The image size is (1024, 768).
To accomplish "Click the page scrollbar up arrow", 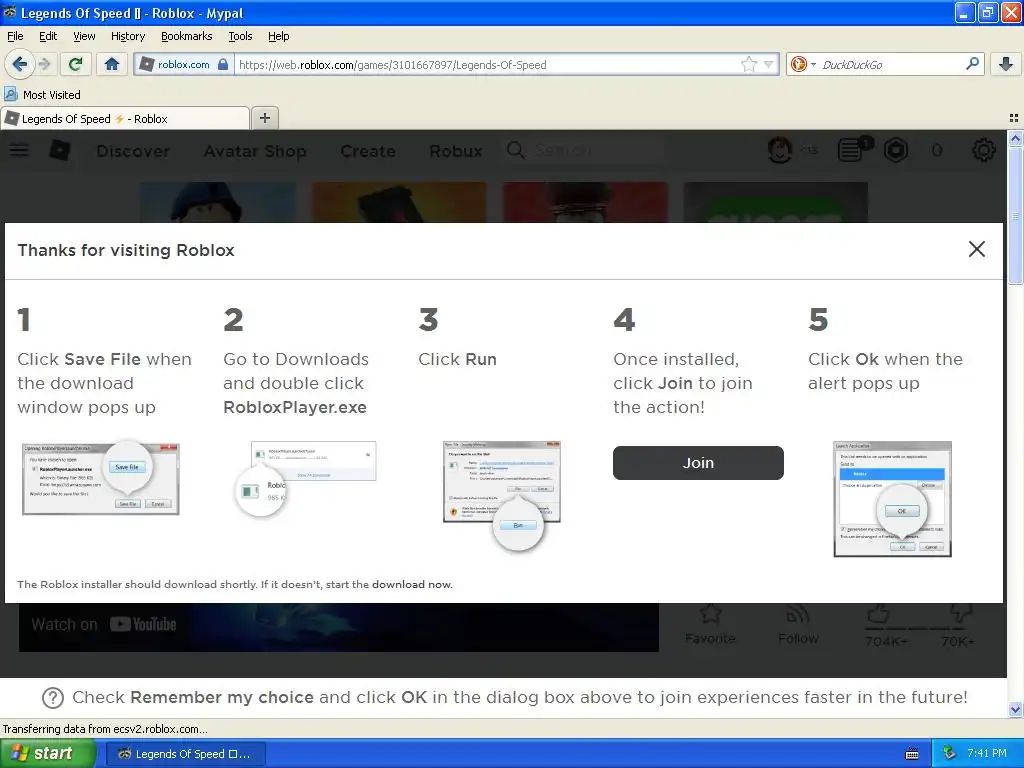I will click(x=1015, y=138).
